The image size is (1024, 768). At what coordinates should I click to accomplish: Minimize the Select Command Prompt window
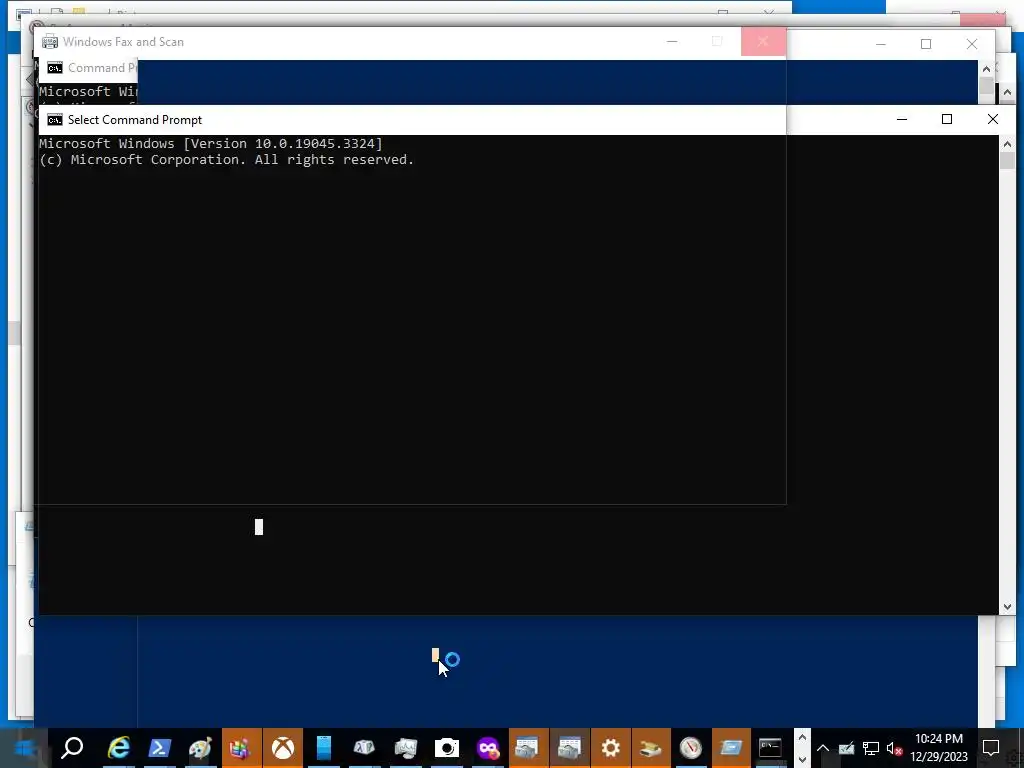click(x=902, y=119)
